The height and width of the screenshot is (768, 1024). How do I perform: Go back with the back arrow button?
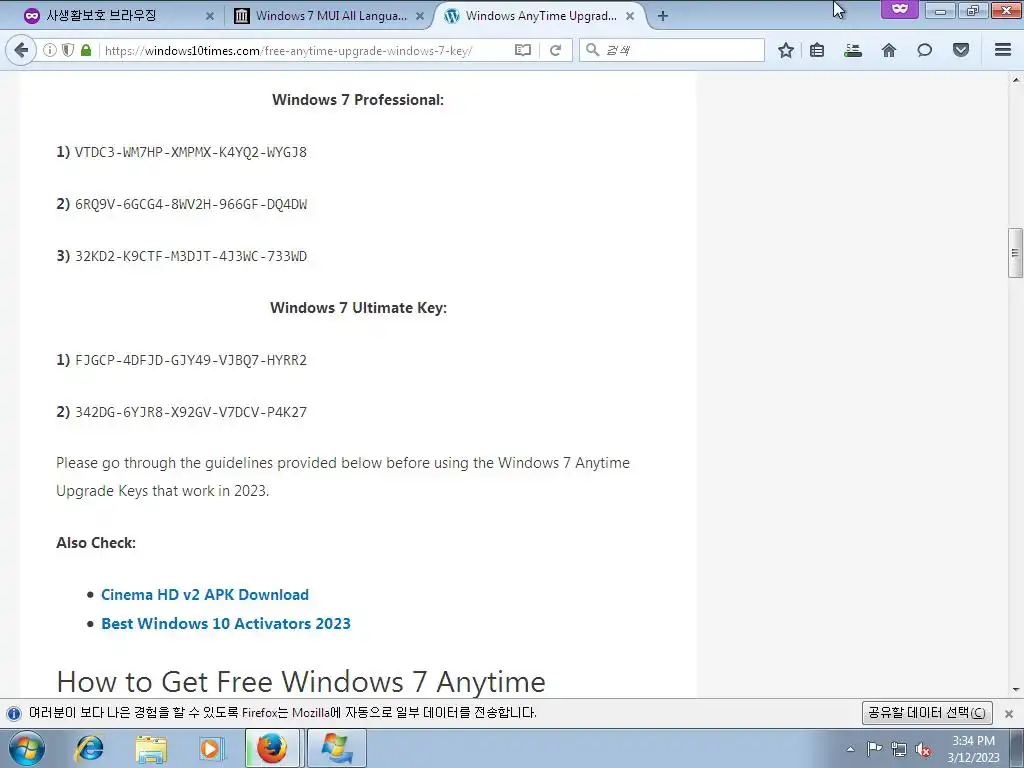pyautogui.click(x=21, y=50)
